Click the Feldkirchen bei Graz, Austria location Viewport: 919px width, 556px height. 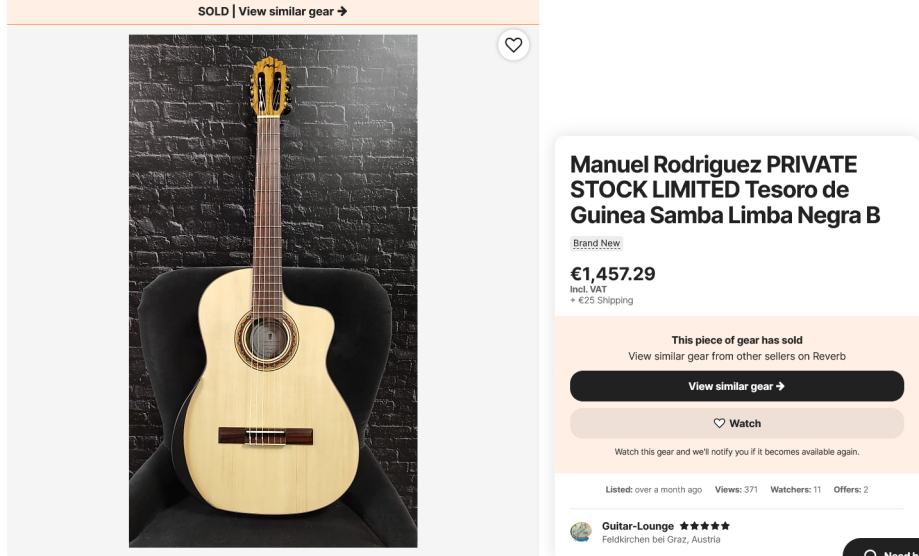(x=660, y=540)
